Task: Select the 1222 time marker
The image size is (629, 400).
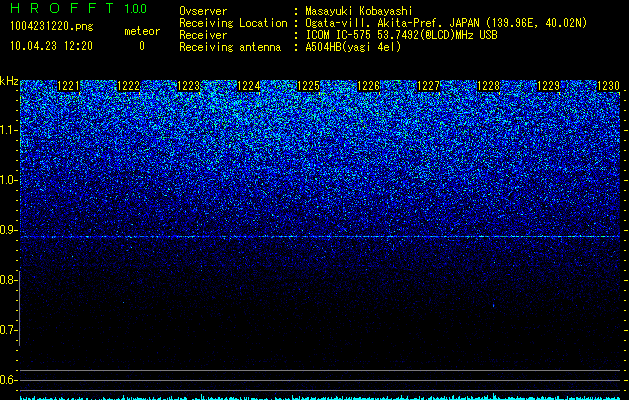Action: point(128,86)
